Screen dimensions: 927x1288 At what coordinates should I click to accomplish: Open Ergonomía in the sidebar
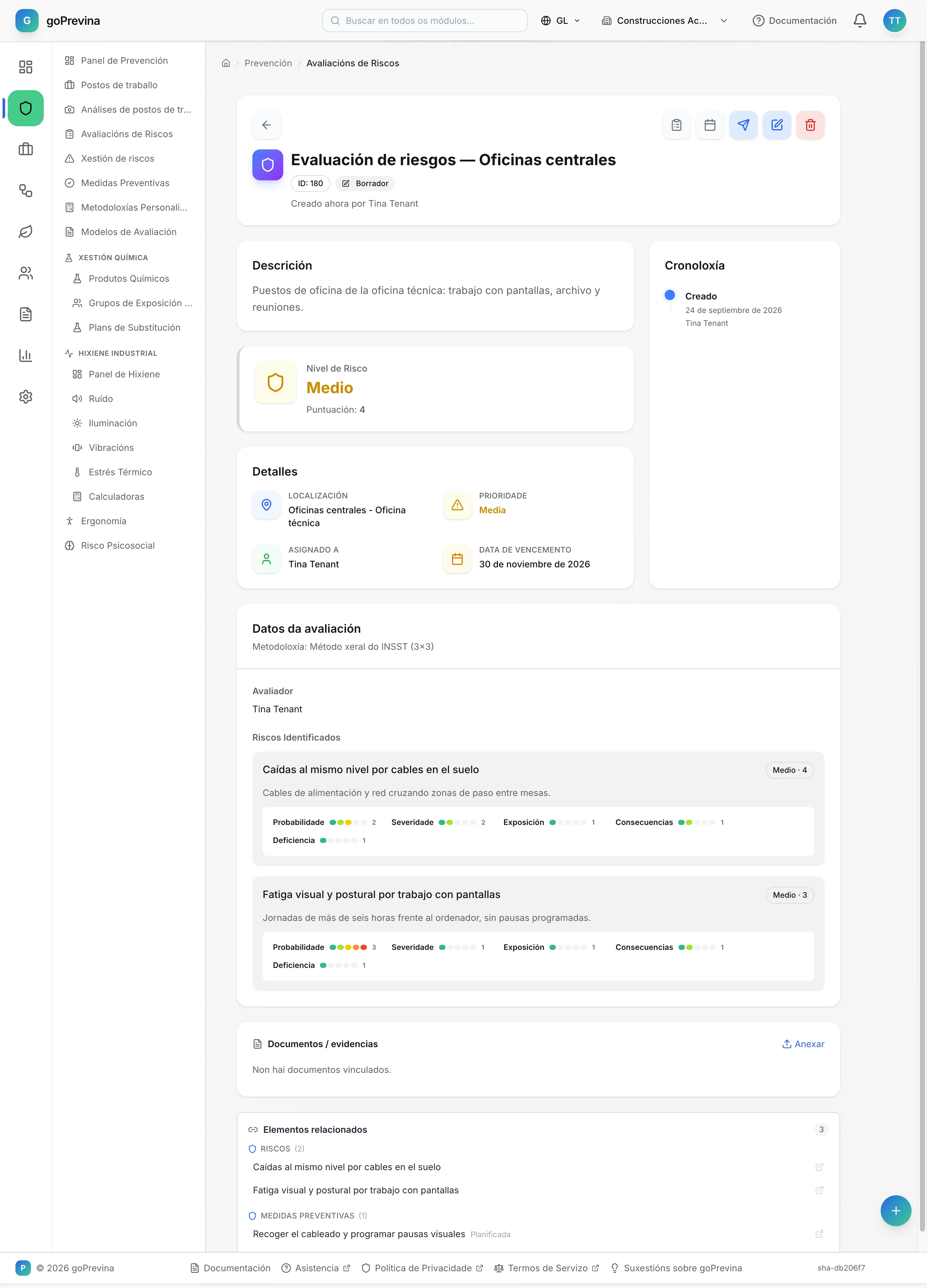(128, 521)
